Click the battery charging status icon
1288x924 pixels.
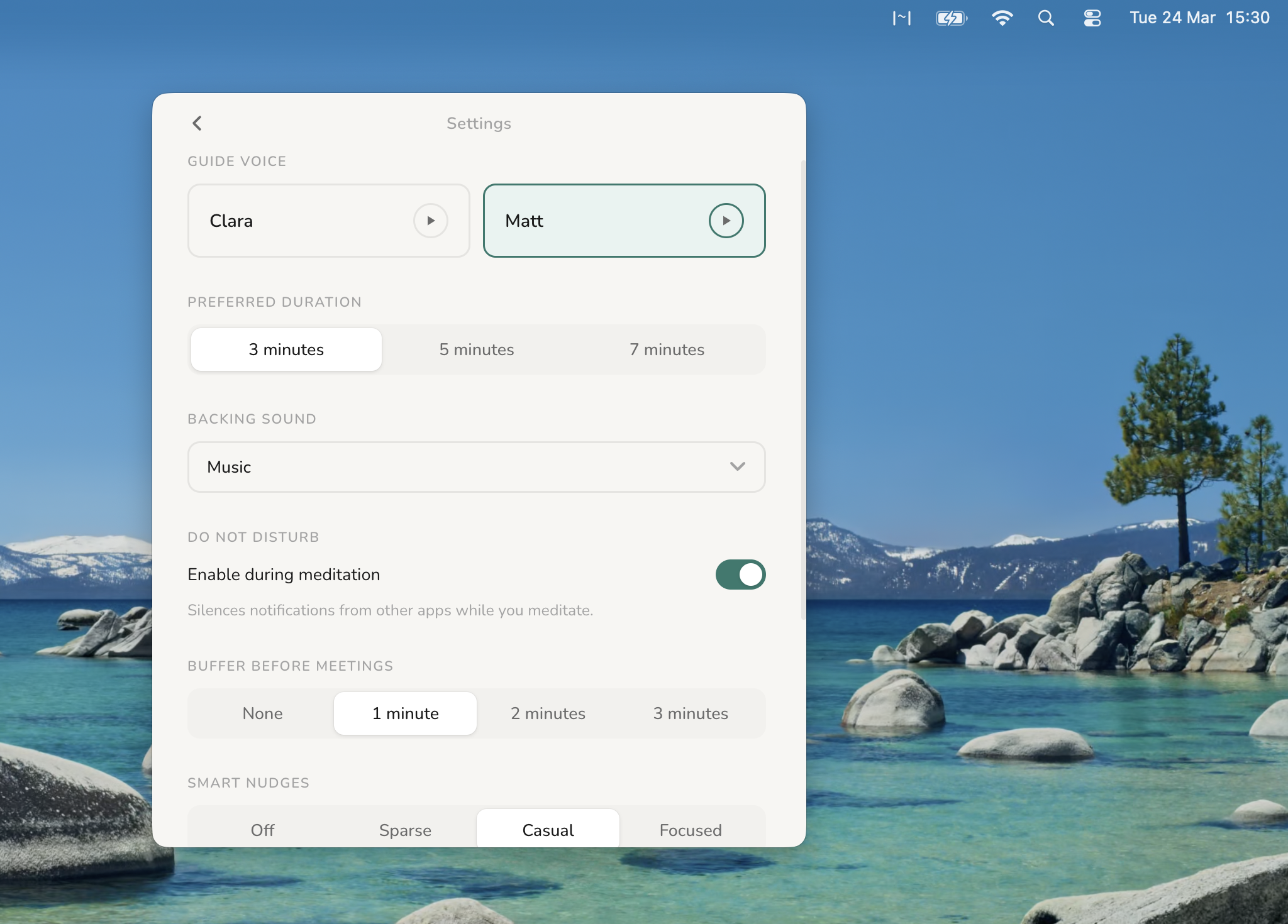951,18
